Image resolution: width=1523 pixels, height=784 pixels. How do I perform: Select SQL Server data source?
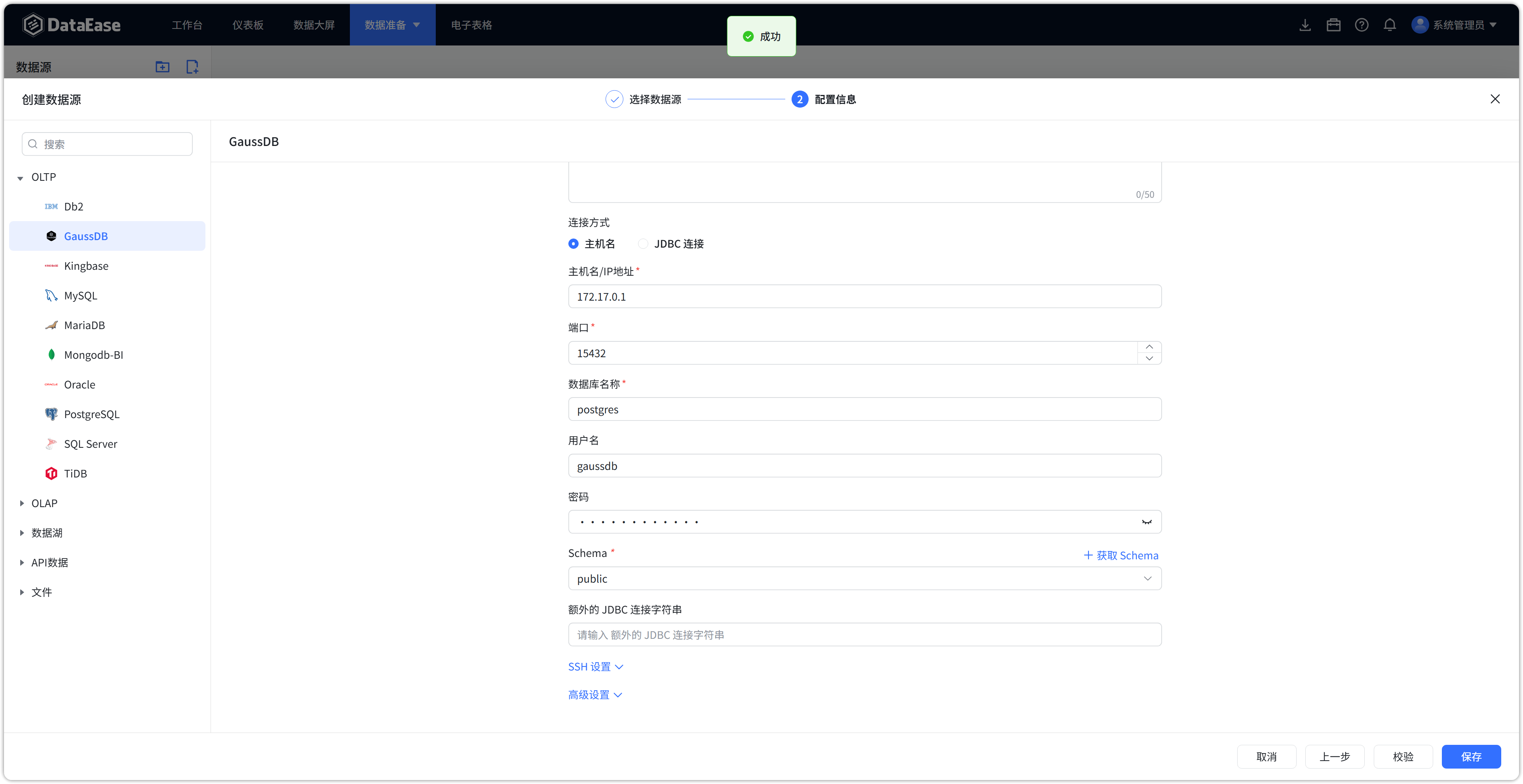tap(107, 444)
